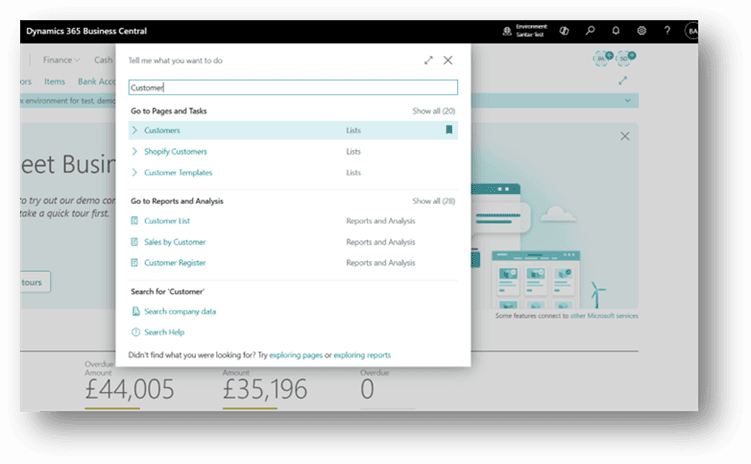Open the BA user account avatar
This screenshot has height=464, width=751.
pyautogui.click(x=691, y=31)
